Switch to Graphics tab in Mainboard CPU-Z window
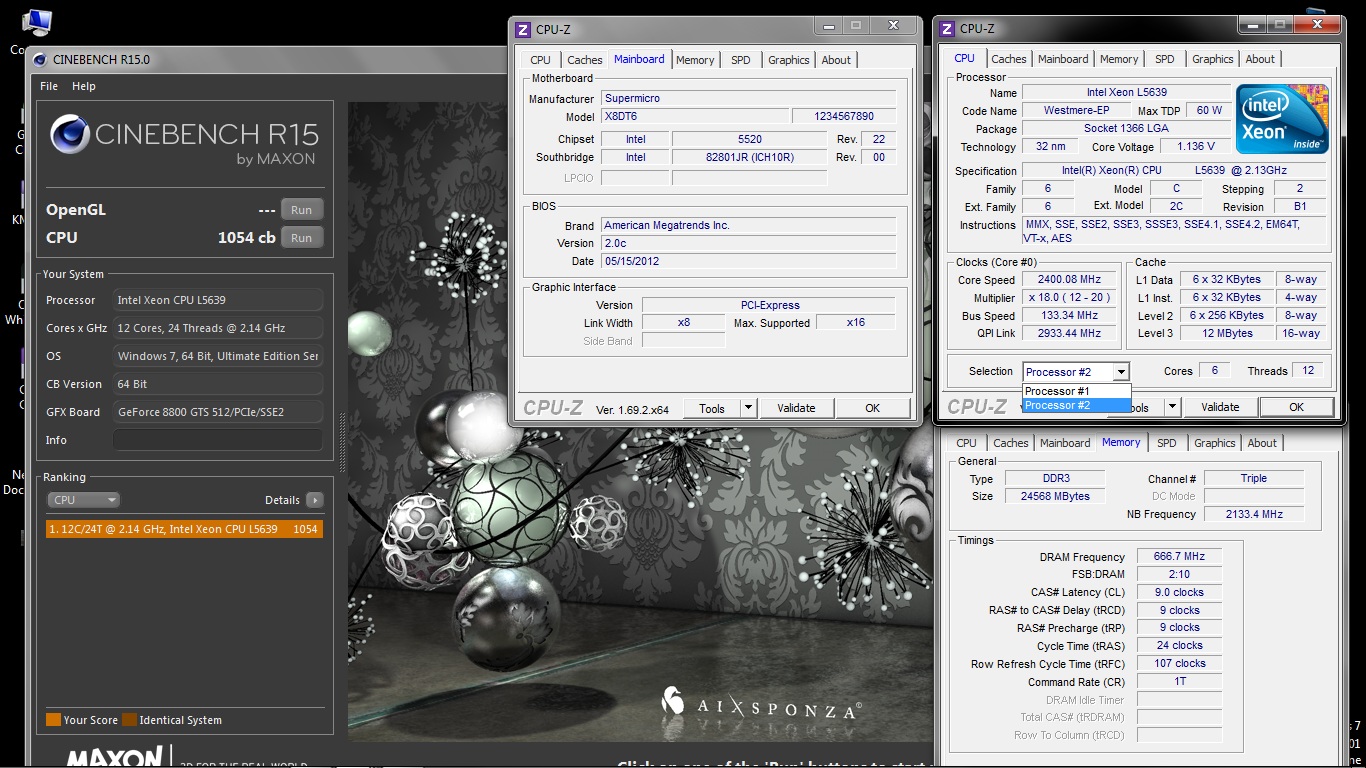 (789, 60)
